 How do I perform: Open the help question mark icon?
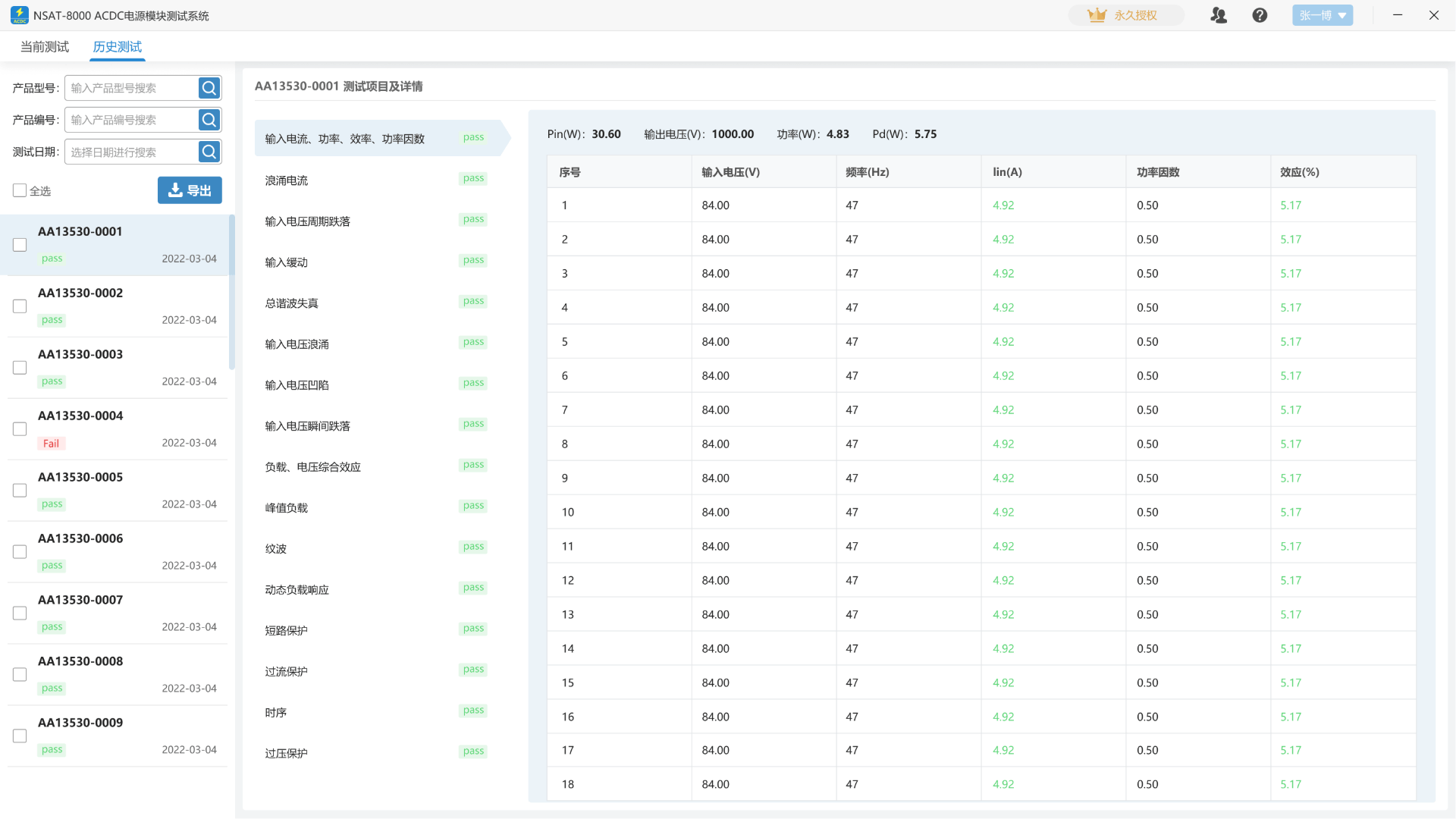pyautogui.click(x=1260, y=15)
